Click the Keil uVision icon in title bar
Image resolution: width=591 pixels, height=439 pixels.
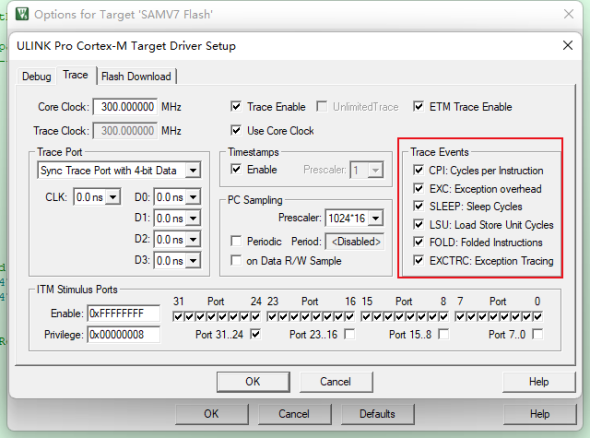[x=22, y=14]
